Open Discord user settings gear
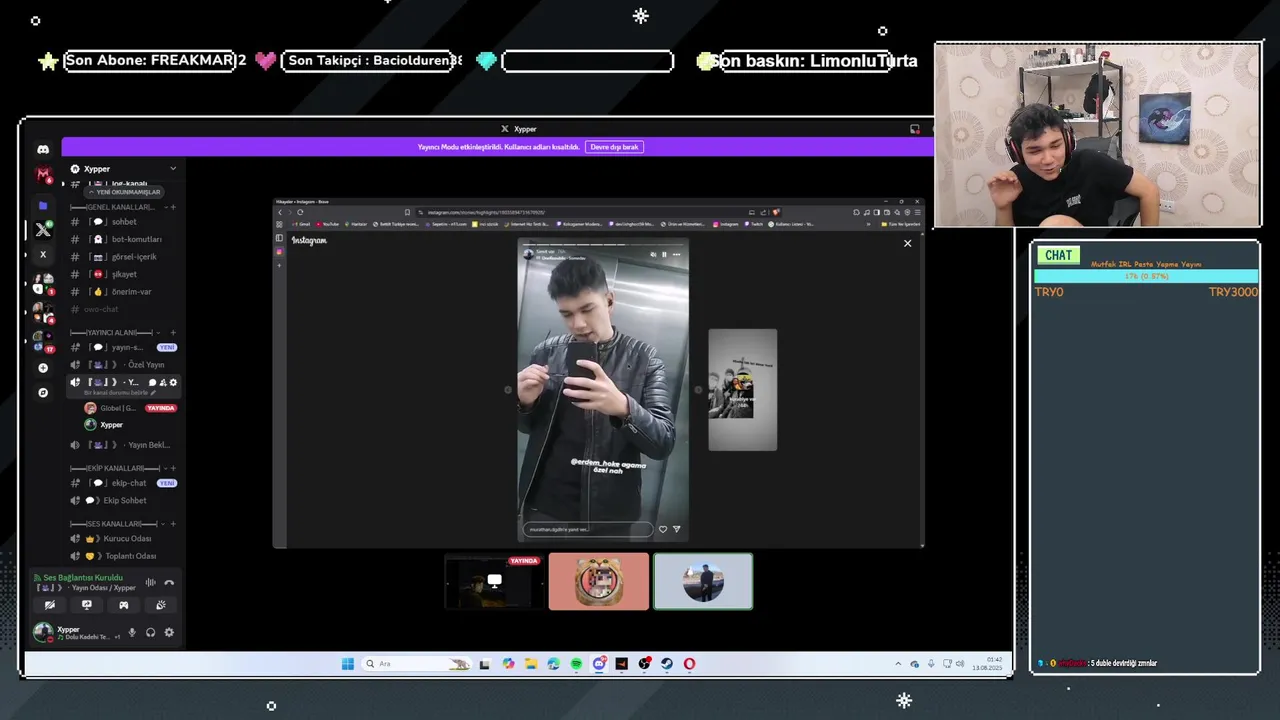This screenshot has width=1280, height=720. [169, 632]
